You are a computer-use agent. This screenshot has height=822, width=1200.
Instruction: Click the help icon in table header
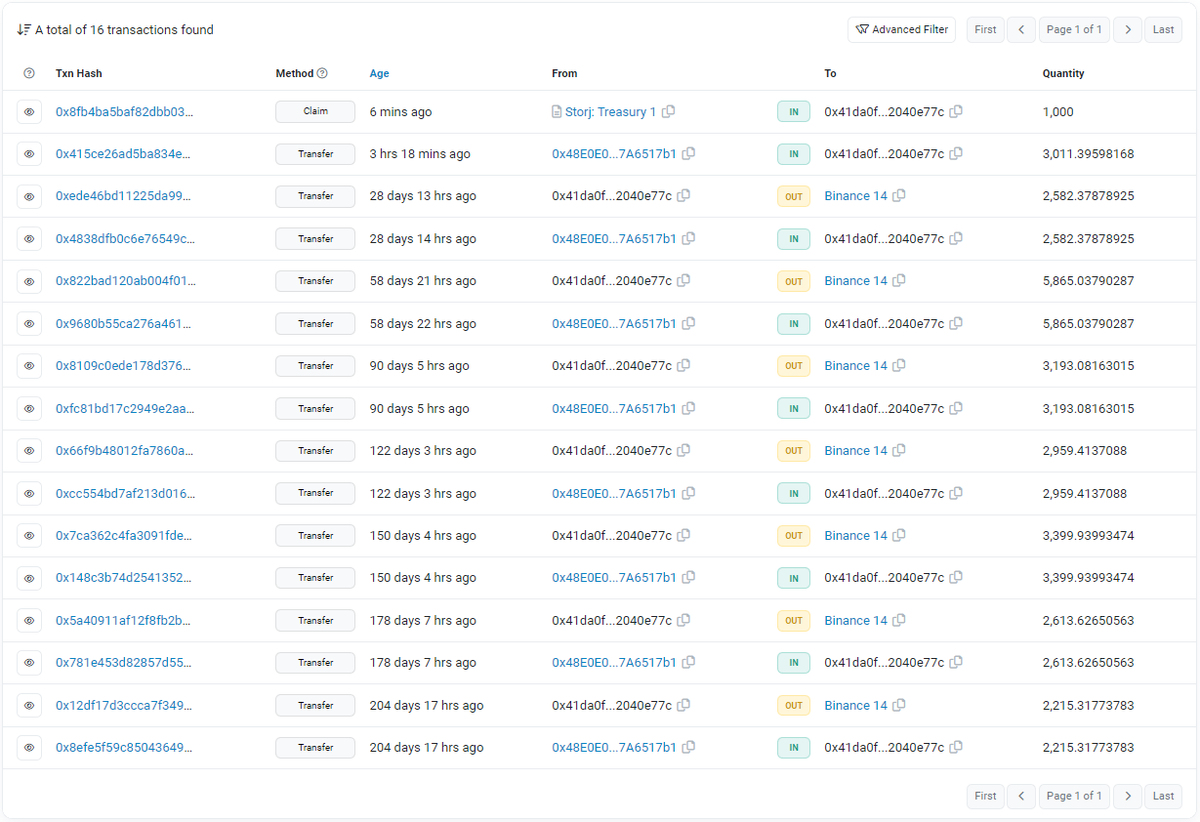coord(29,74)
